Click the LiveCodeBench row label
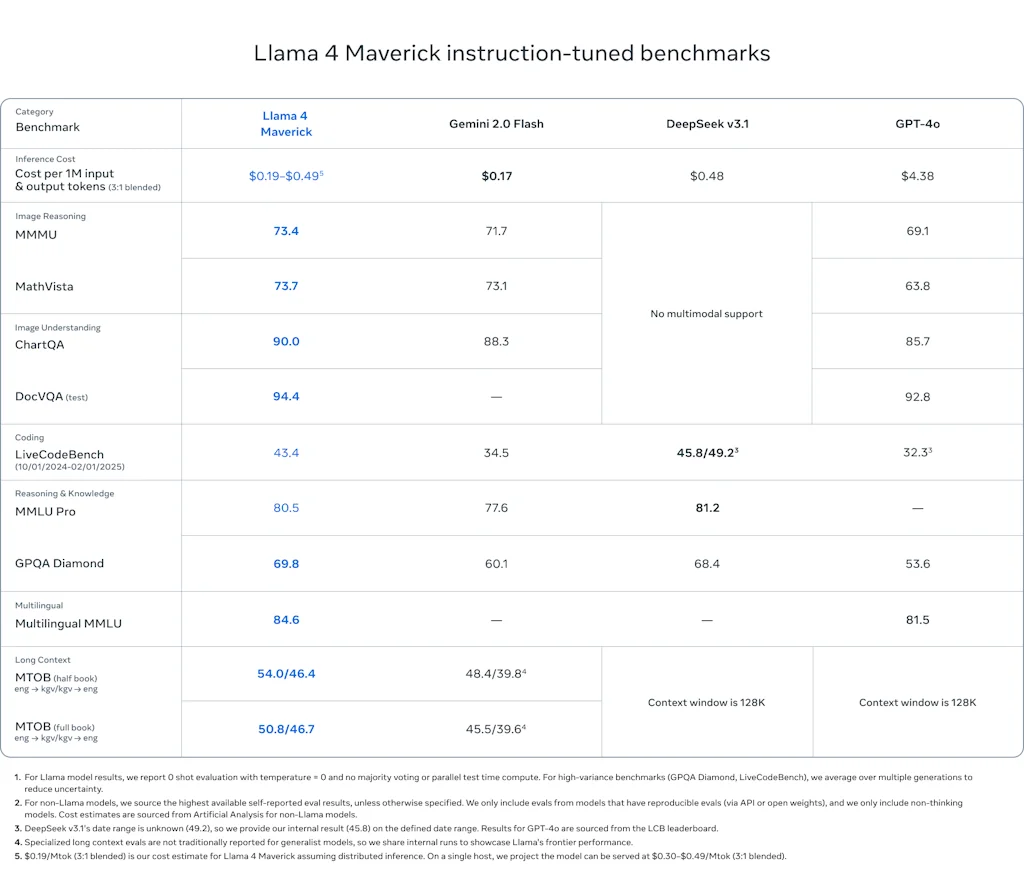This screenshot has height=874, width=1024. (59, 454)
